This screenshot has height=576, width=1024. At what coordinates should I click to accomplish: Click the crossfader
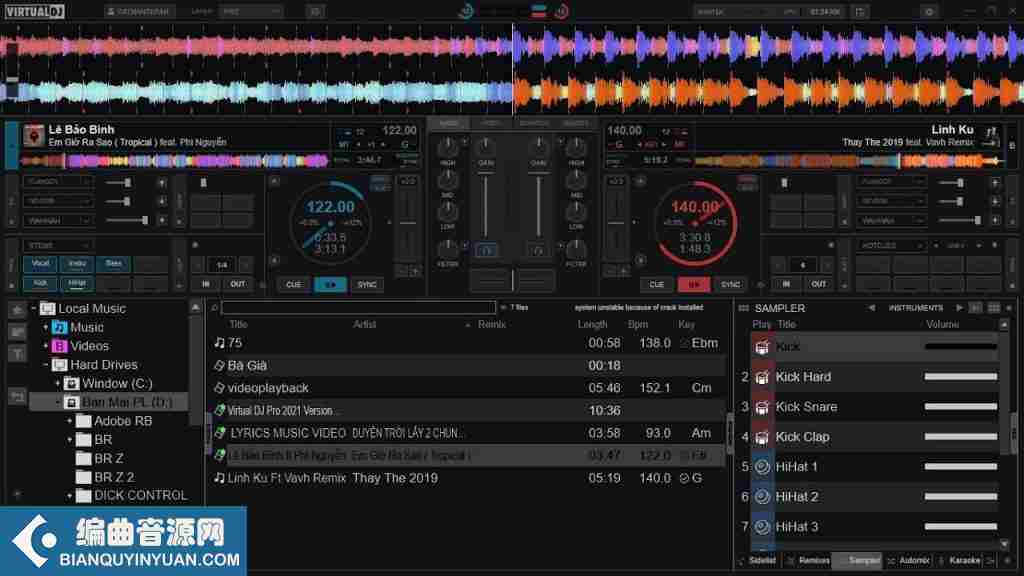[513, 281]
